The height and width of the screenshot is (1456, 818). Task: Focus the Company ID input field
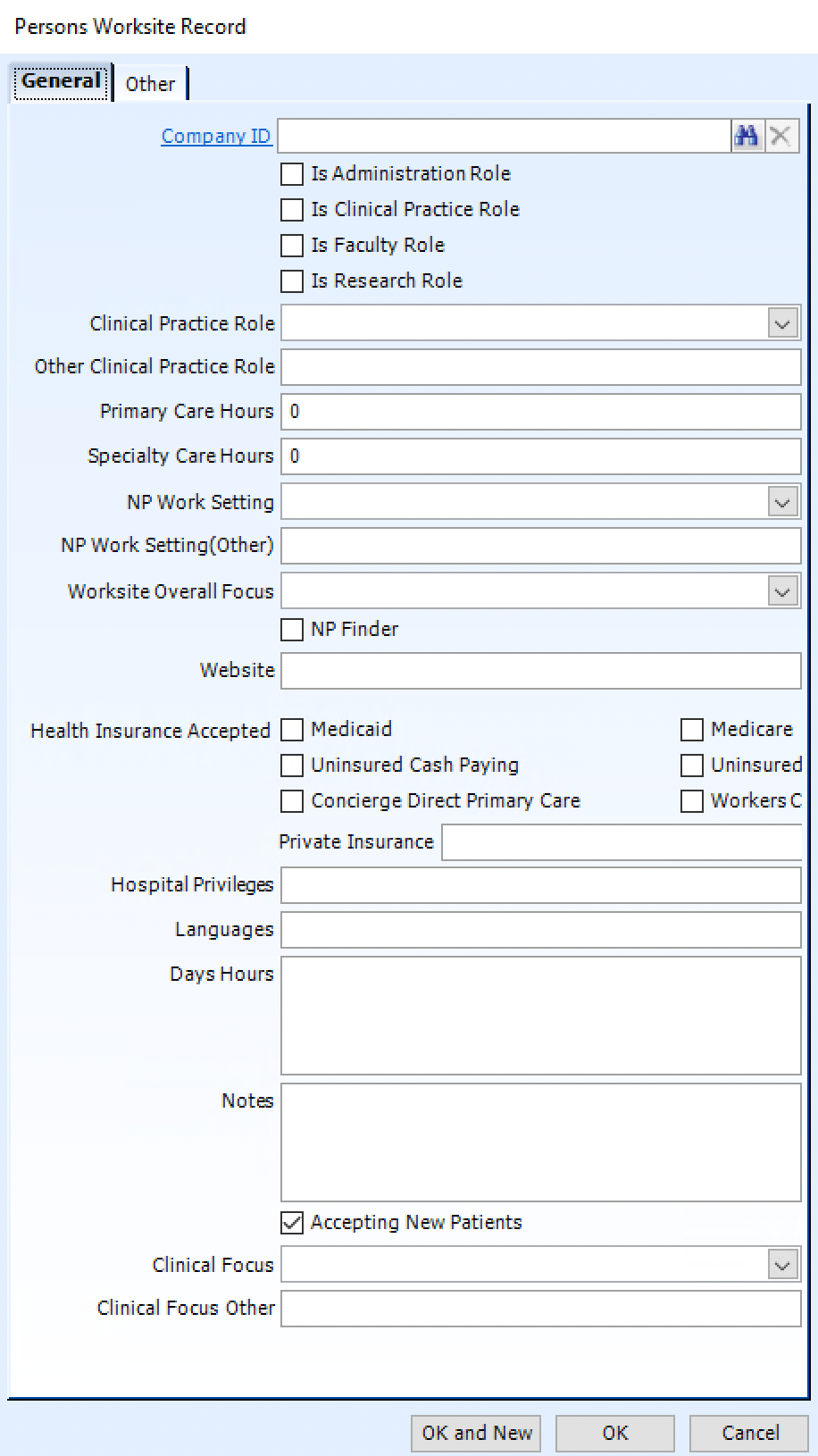505,136
